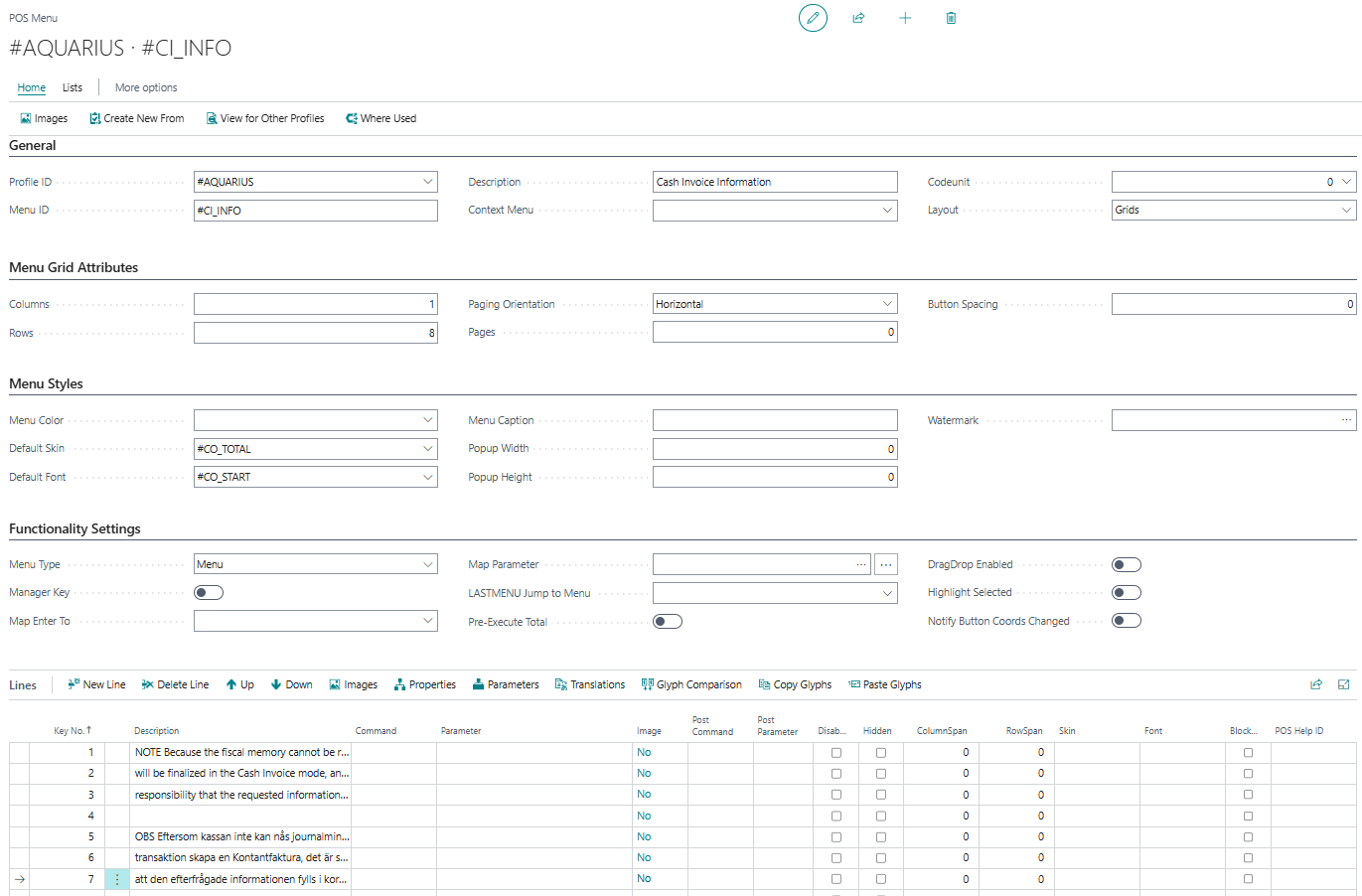Click the Description input field
This screenshot has width=1362, height=896.
(x=775, y=182)
